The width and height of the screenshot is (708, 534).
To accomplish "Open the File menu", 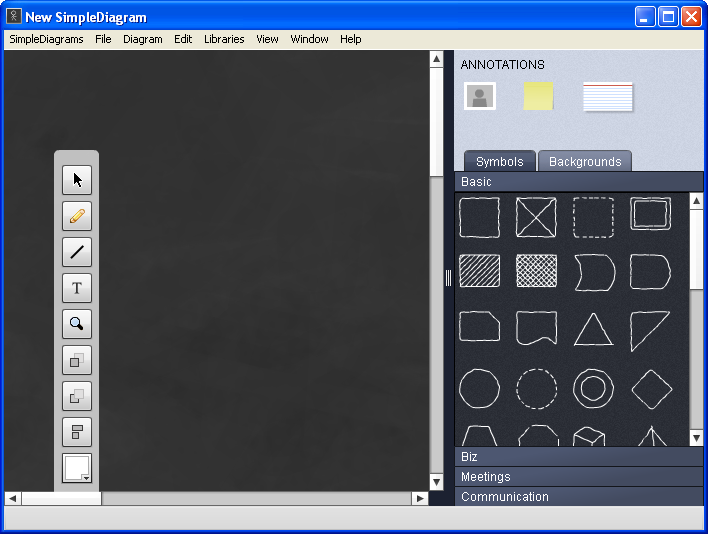I will tap(103, 39).
